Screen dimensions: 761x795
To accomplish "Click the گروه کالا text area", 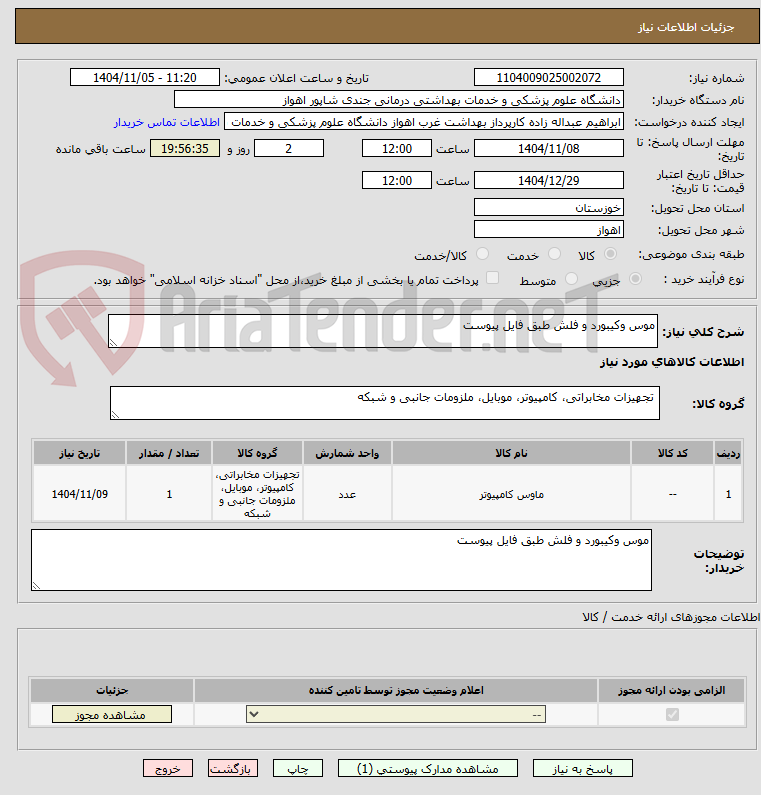I will tap(385, 403).
